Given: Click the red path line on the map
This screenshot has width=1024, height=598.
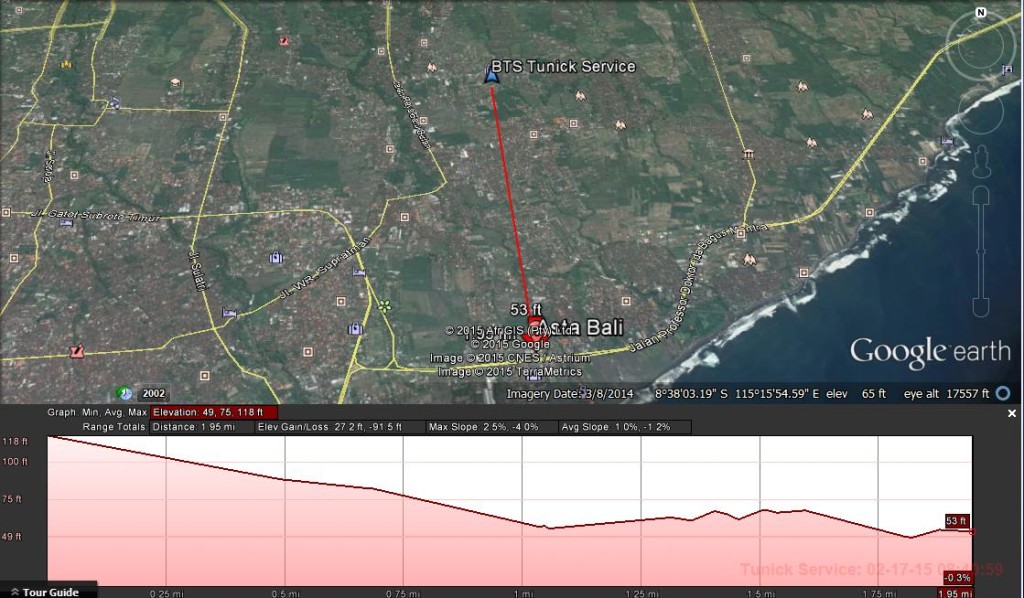Looking at the screenshot, I should (x=512, y=204).
